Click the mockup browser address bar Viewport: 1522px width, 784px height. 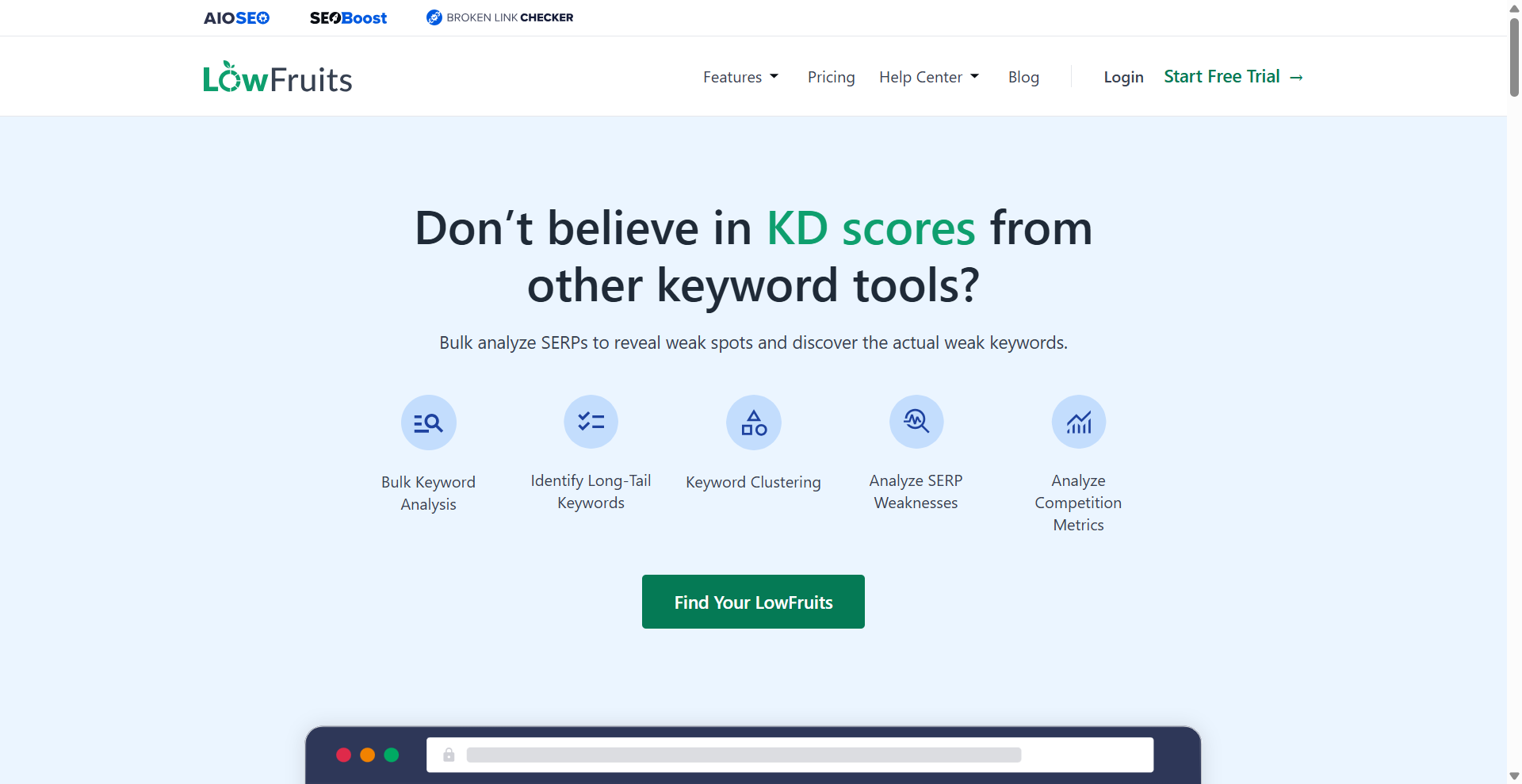[790, 755]
